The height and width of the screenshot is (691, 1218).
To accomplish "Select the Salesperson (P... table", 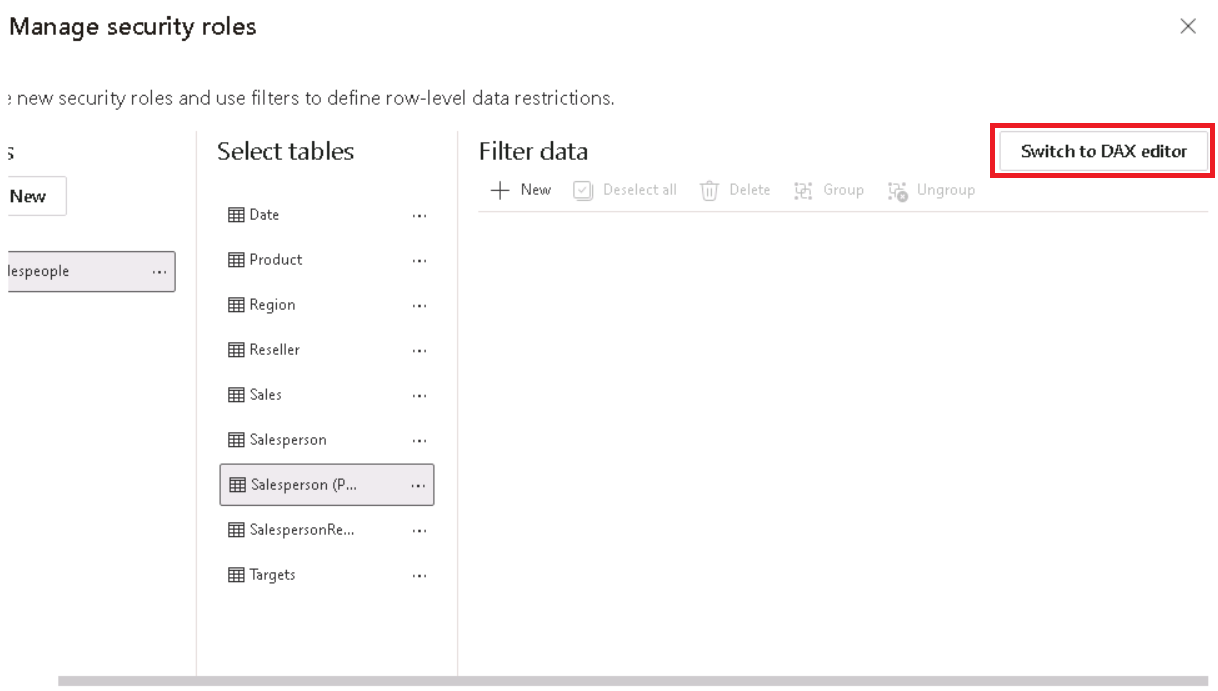I will 327,485.
